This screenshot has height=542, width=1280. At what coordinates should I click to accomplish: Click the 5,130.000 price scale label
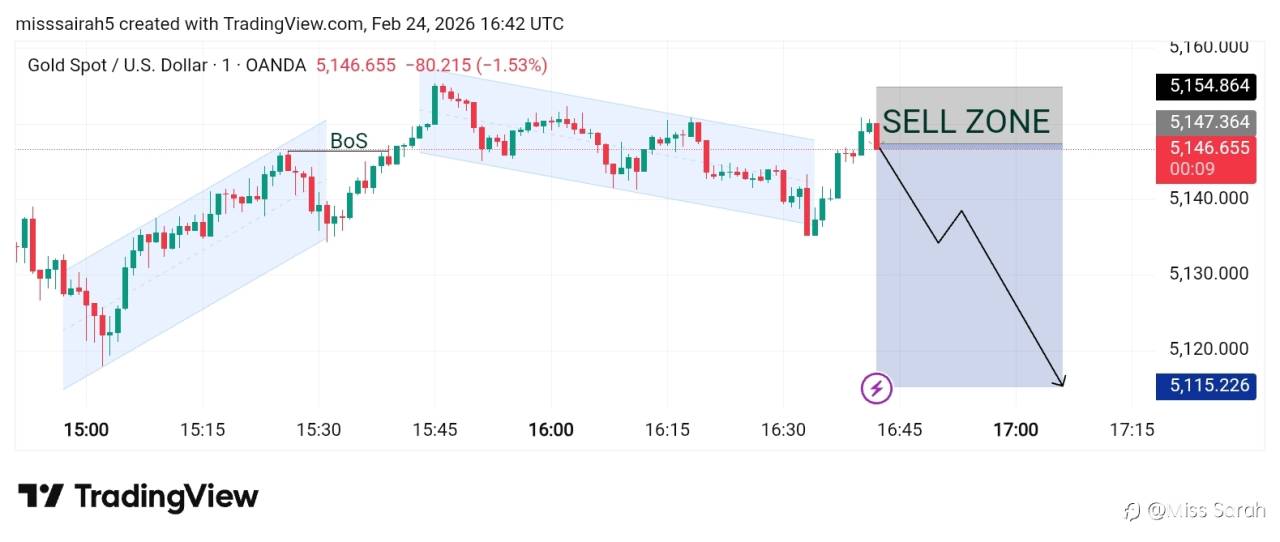pyautogui.click(x=1208, y=273)
